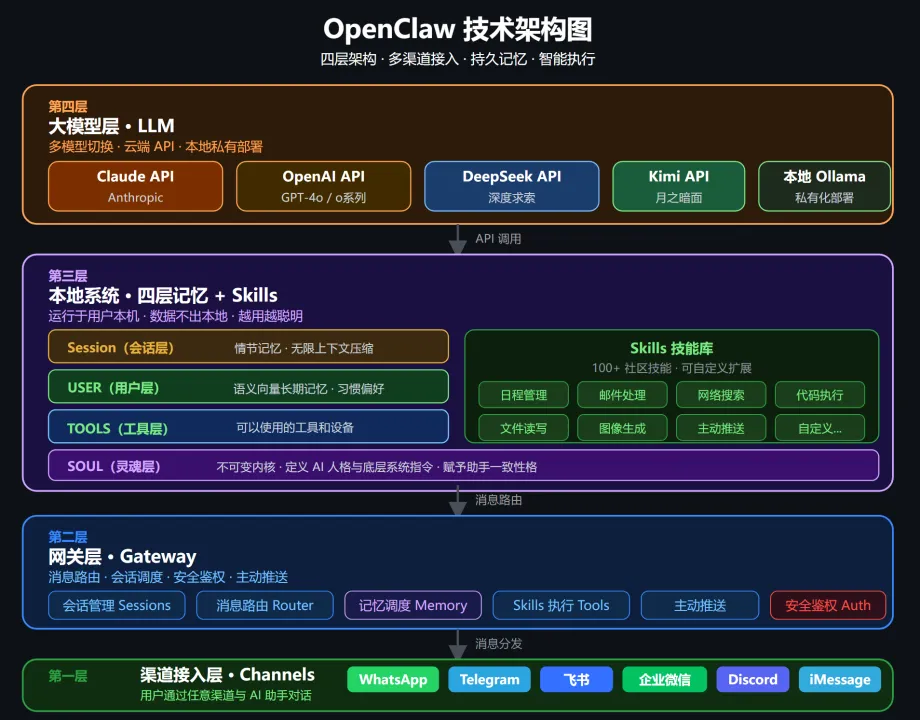Select the 本地 Ollama box
This screenshot has height=720, width=920.
tap(824, 186)
